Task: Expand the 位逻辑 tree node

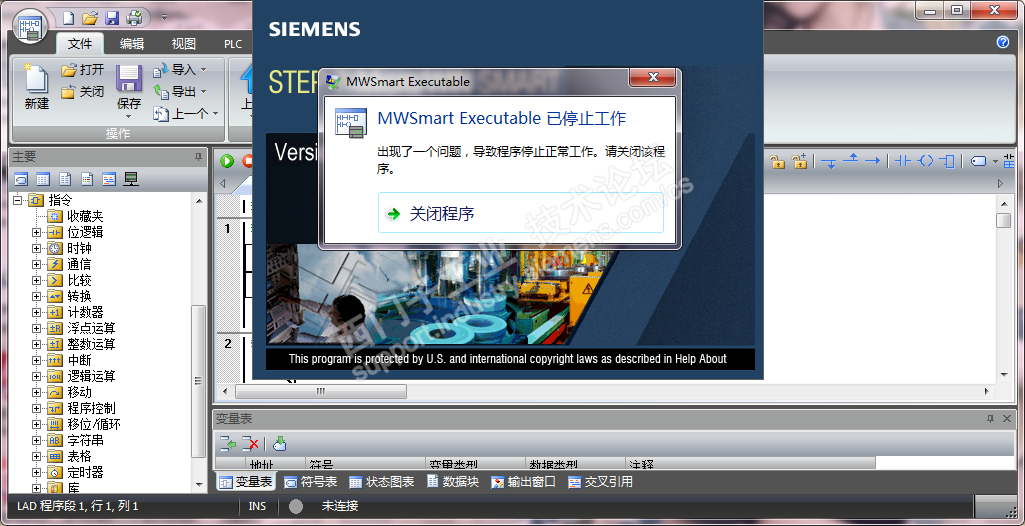Action: 37,232
